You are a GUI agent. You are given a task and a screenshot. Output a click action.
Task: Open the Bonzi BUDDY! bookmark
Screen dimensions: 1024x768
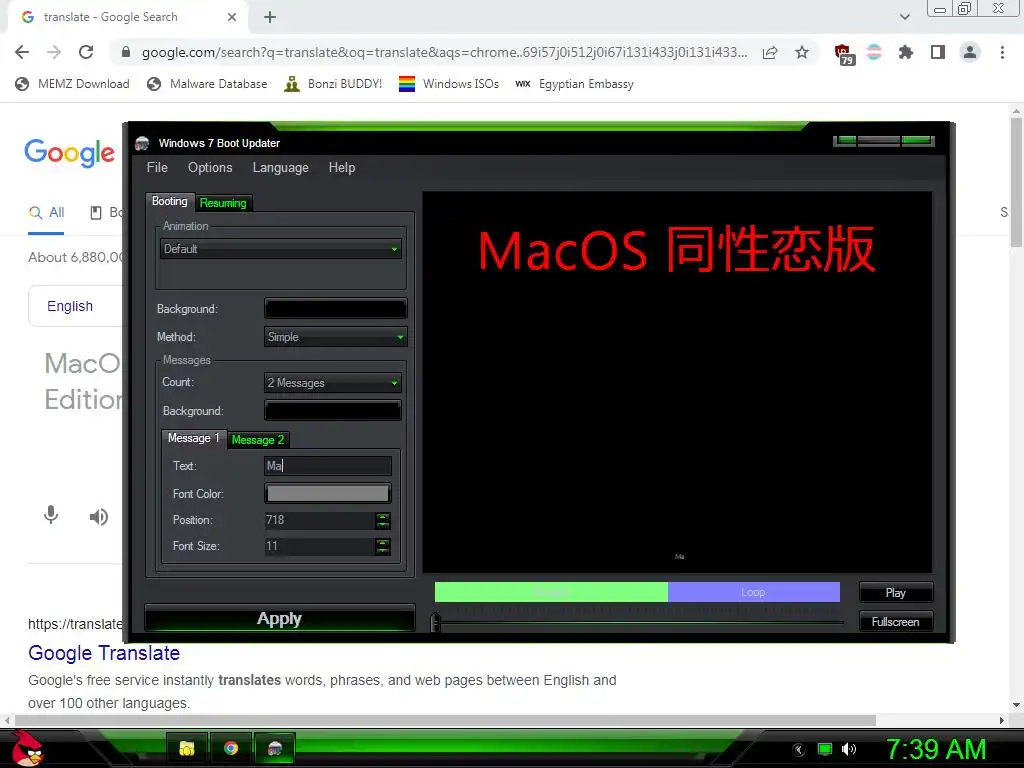pos(333,84)
